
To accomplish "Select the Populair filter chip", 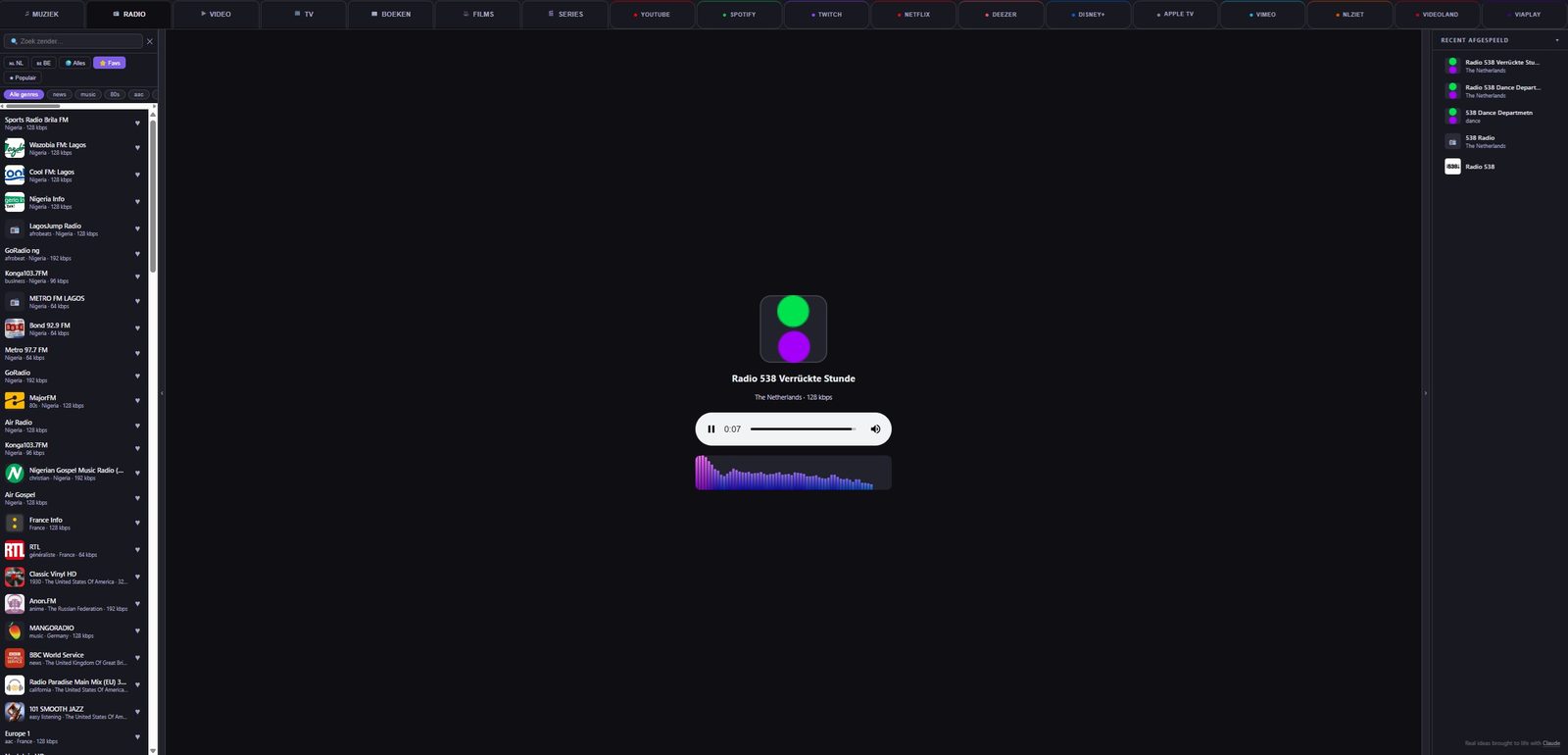I will click(x=23, y=77).
